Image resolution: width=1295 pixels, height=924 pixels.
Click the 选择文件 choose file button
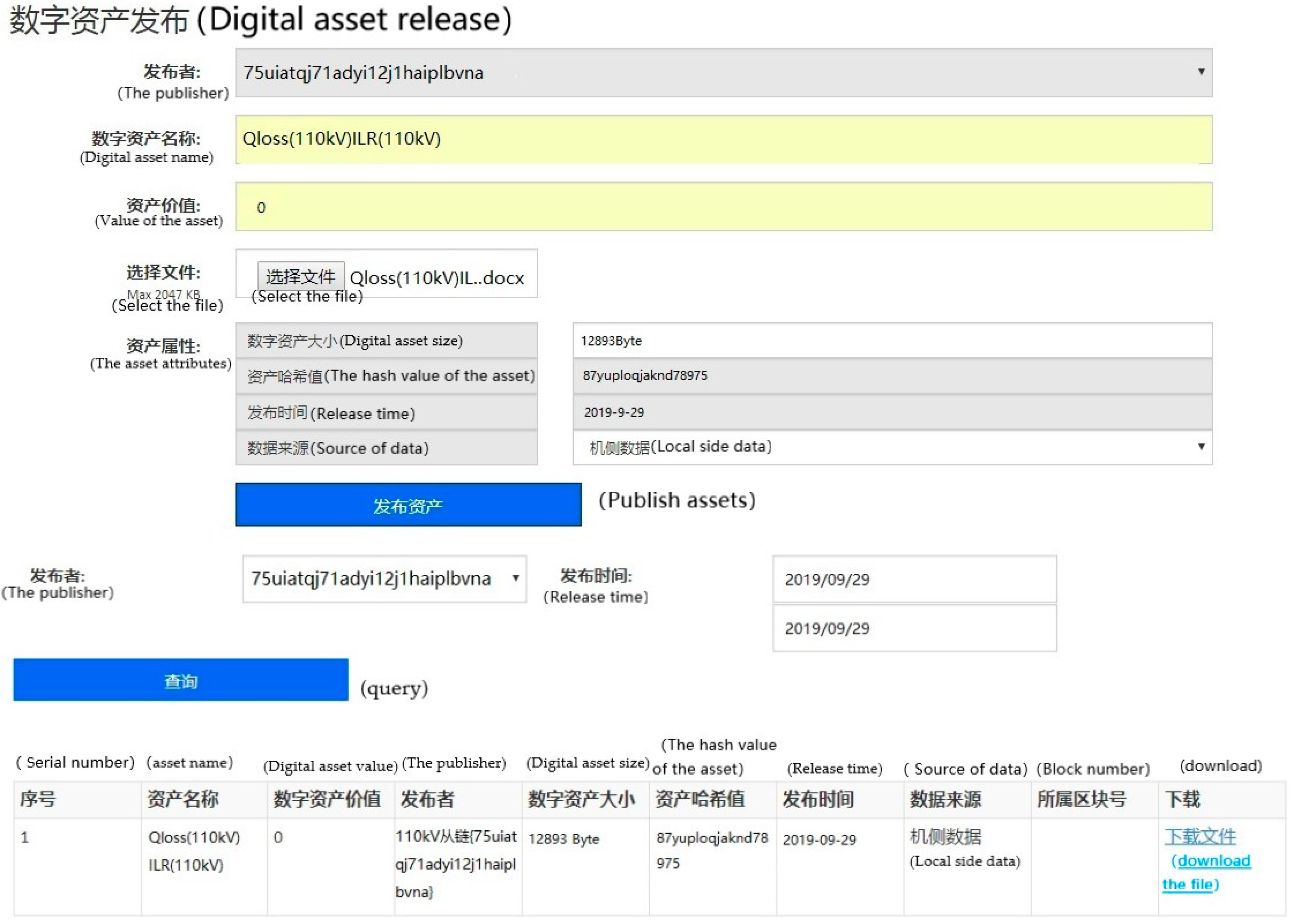(301, 277)
